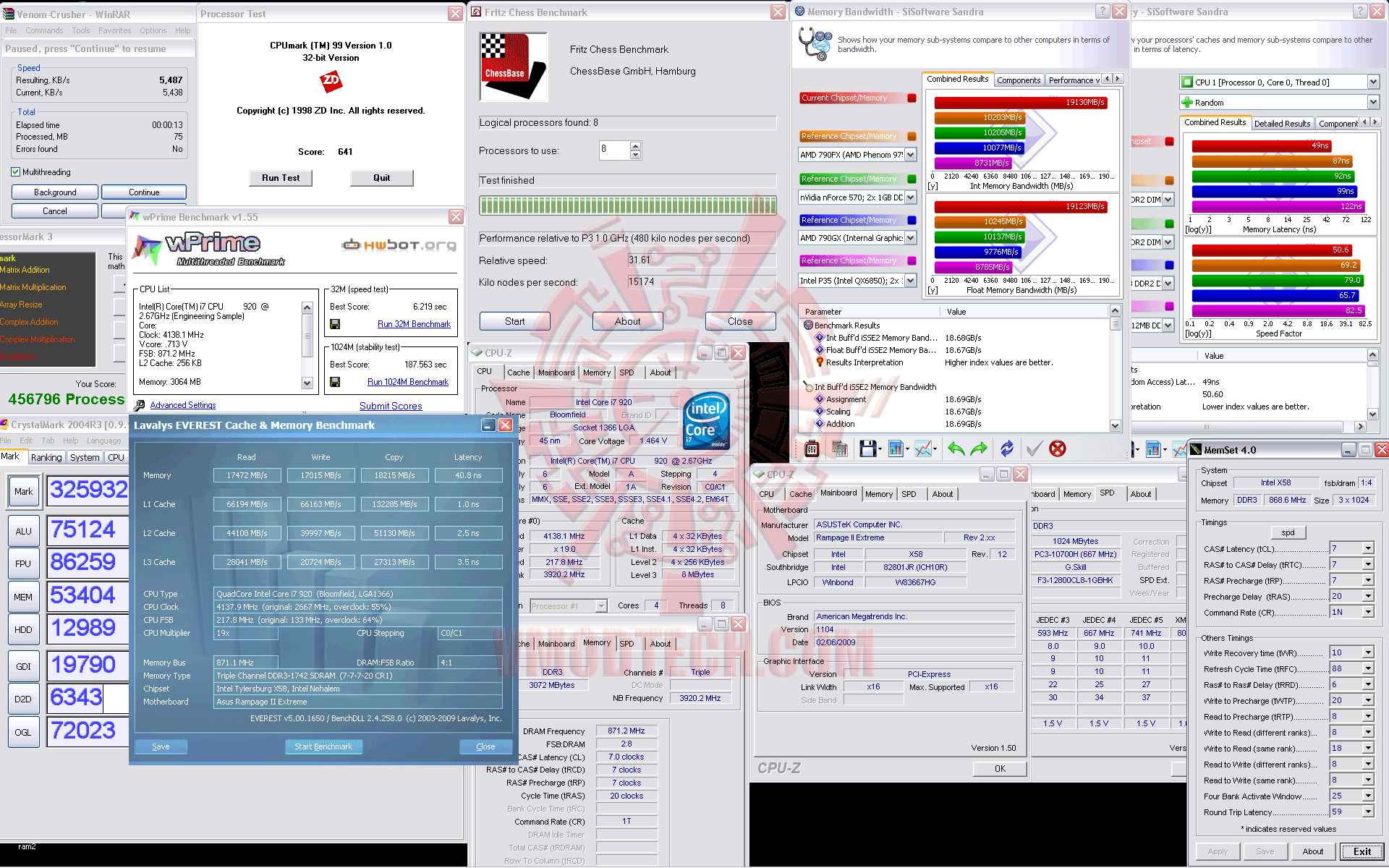The image size is (1389, 868).
Task: Click the blue refresh icon in Sandra toolbar
Action: tap(1006, 449)
